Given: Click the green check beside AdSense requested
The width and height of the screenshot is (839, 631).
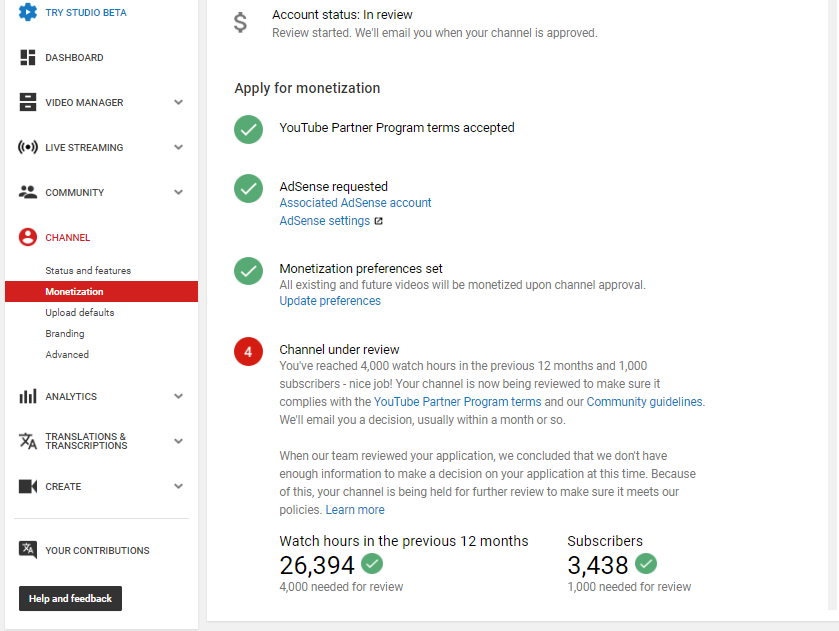Looking at the screenshot, I should pos(248,188).
